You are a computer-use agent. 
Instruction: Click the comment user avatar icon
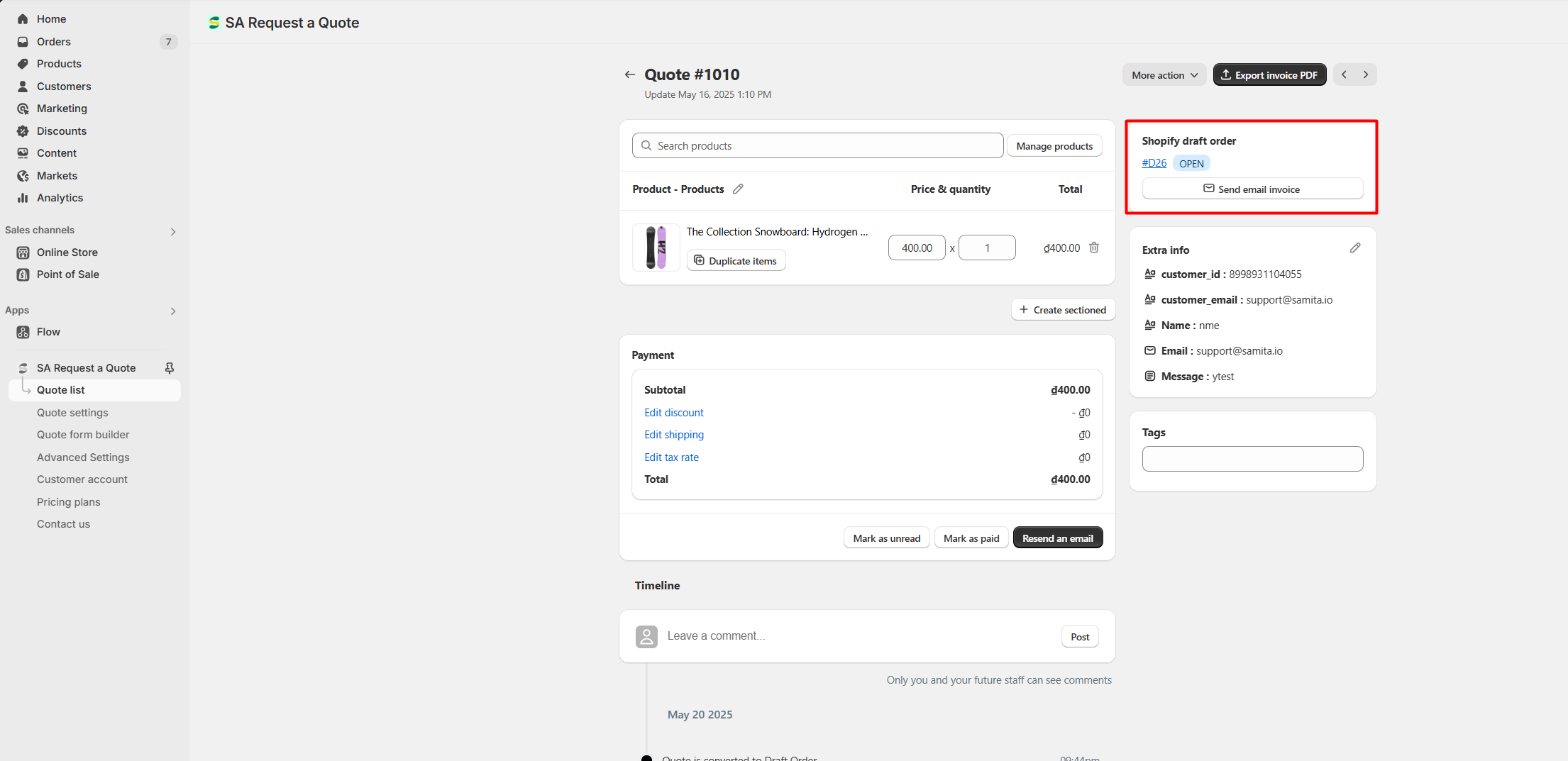tap(646, 636)
